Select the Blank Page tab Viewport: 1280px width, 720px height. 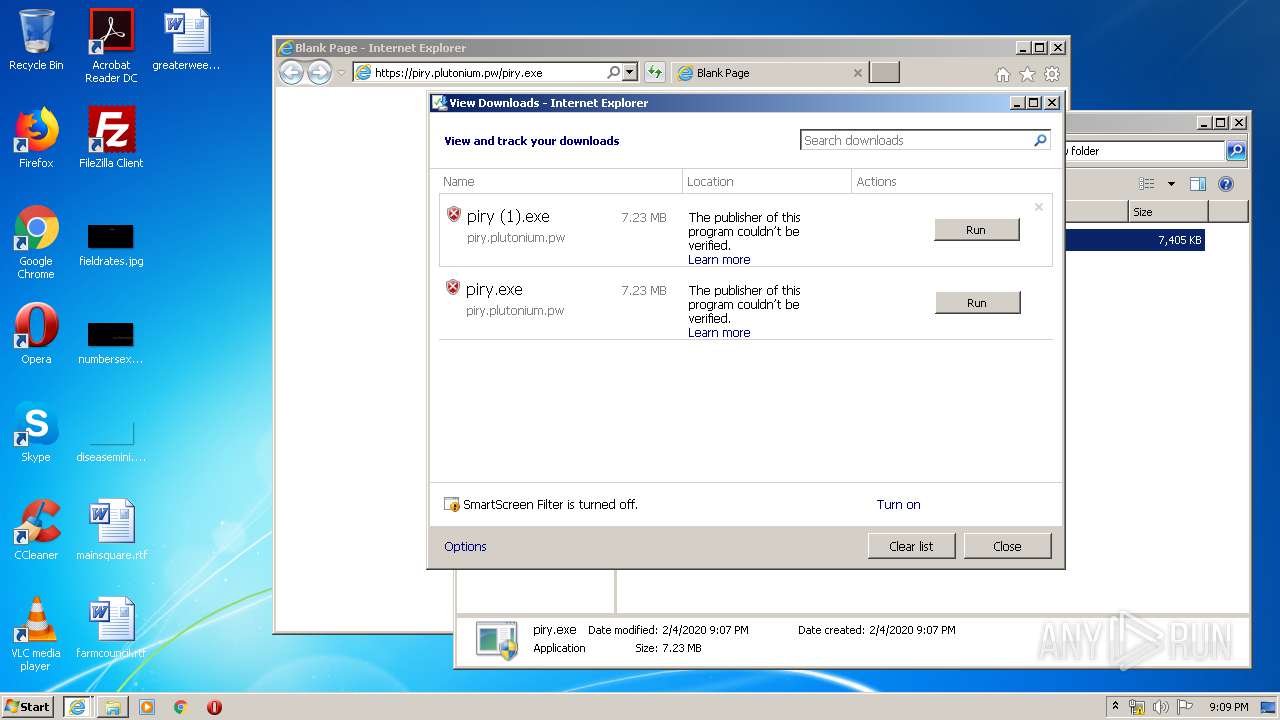point(768,73)
